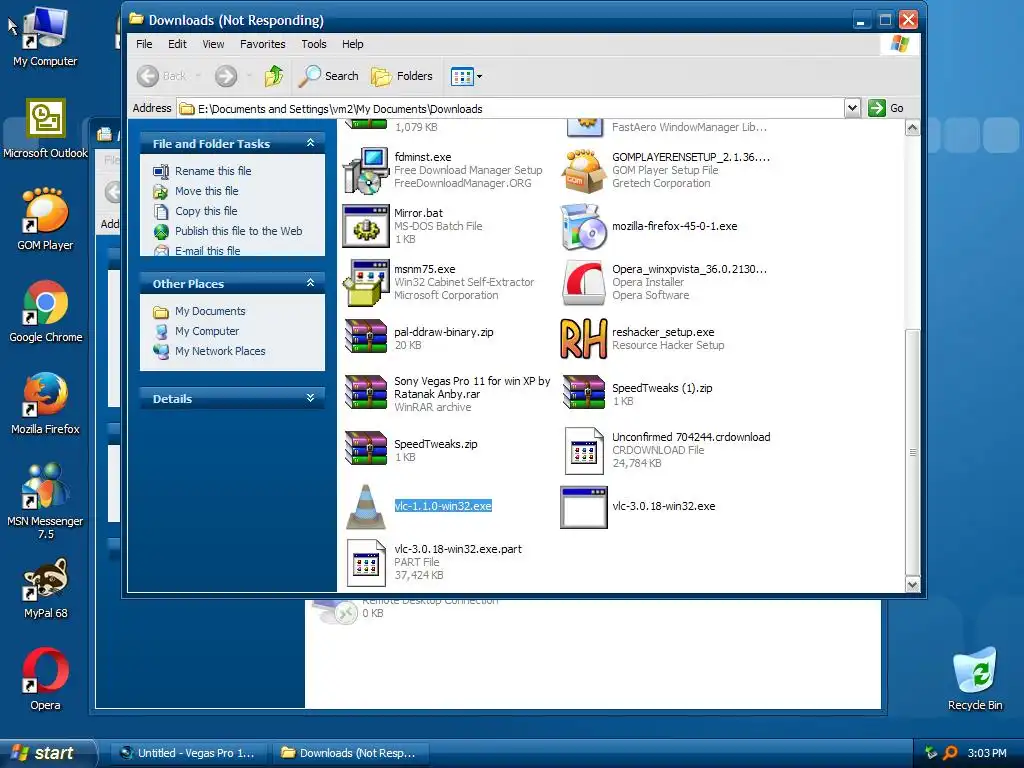Open the Tools menu
1024x768 pixels.
point(313,44)
